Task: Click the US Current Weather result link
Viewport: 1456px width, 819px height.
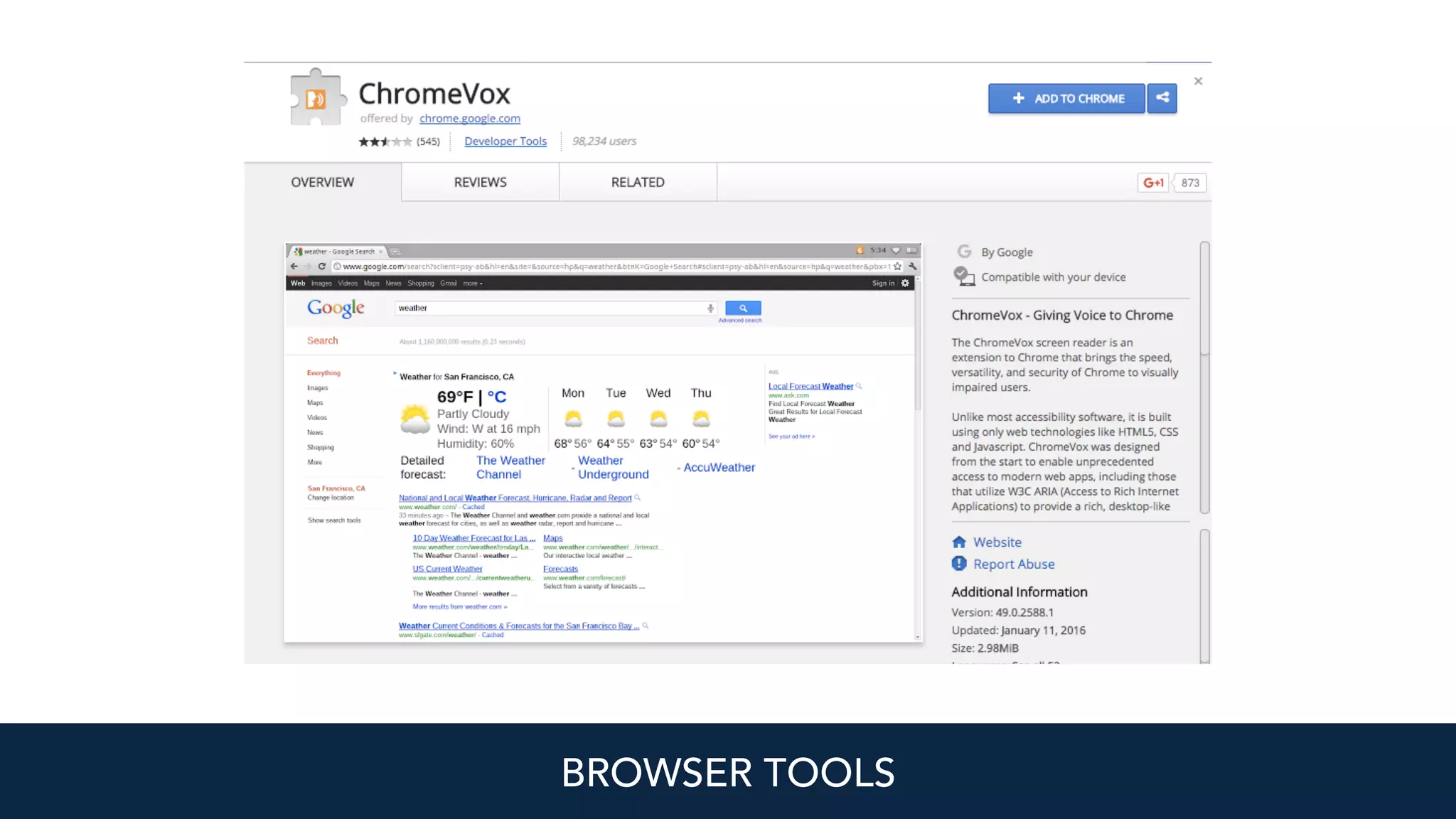Action: 447,569
